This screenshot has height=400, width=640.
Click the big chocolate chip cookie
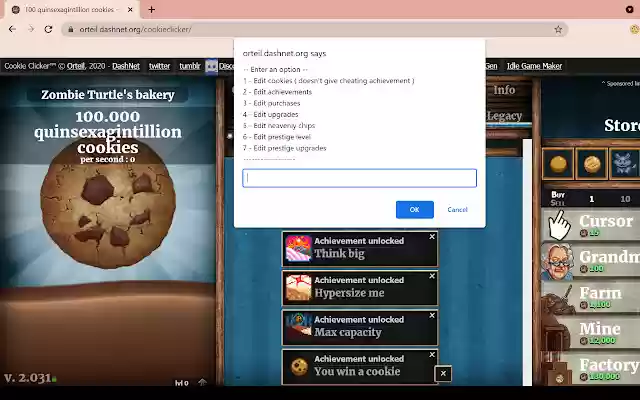pos(108,204)
